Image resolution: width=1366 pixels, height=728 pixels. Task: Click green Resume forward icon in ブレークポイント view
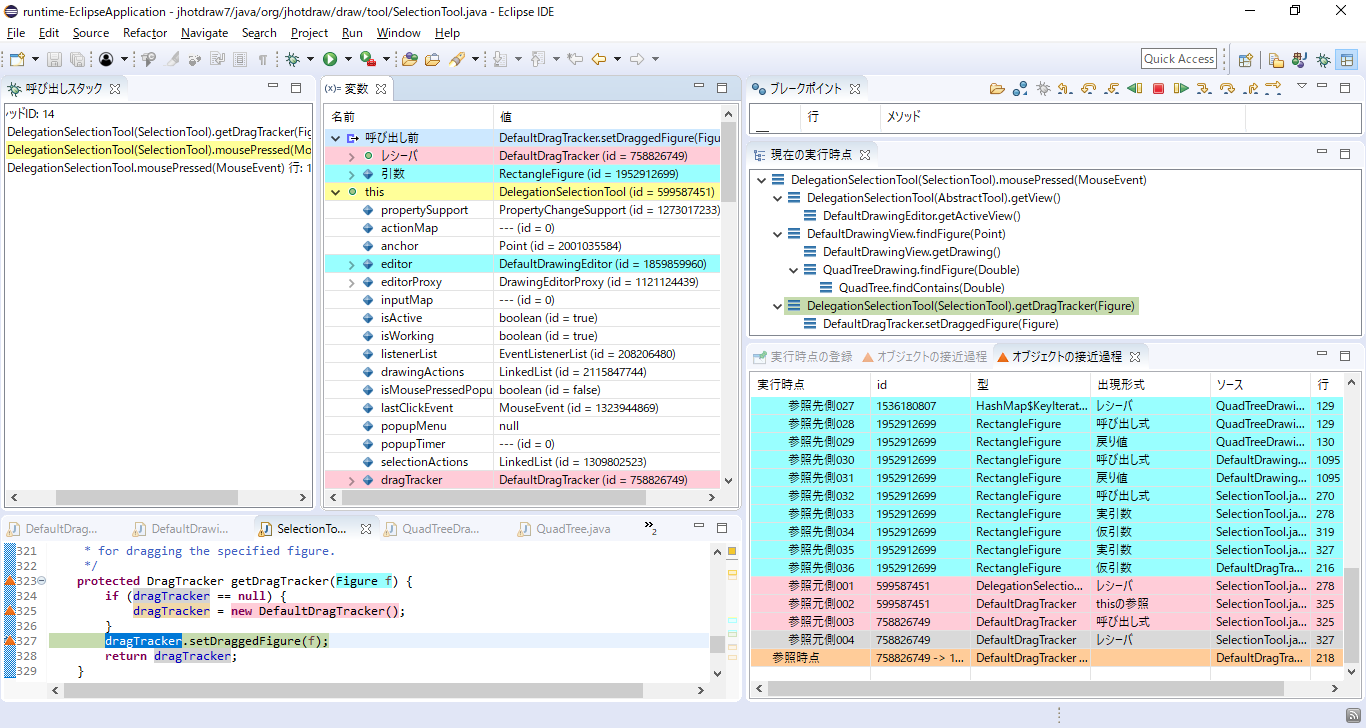tap(1181, 88)
